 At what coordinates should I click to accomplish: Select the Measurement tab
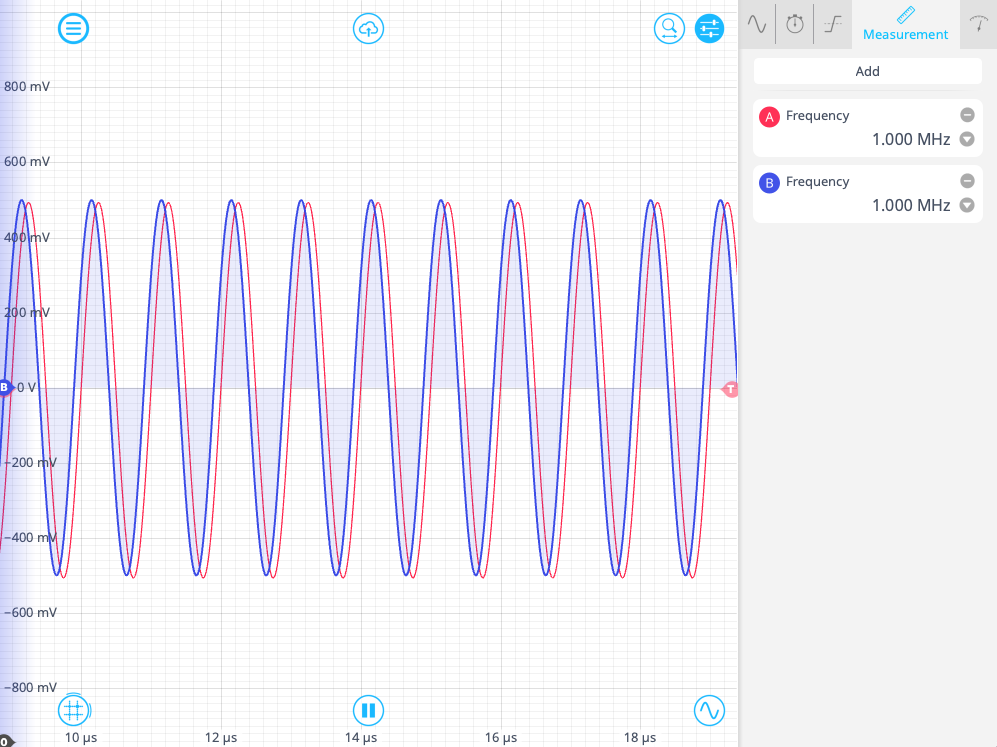pos(905,24)
